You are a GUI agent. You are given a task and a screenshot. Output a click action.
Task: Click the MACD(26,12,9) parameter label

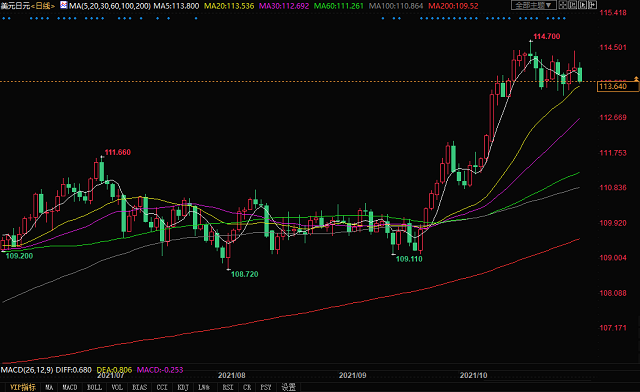pyautogui.click(x=27, y=370)
